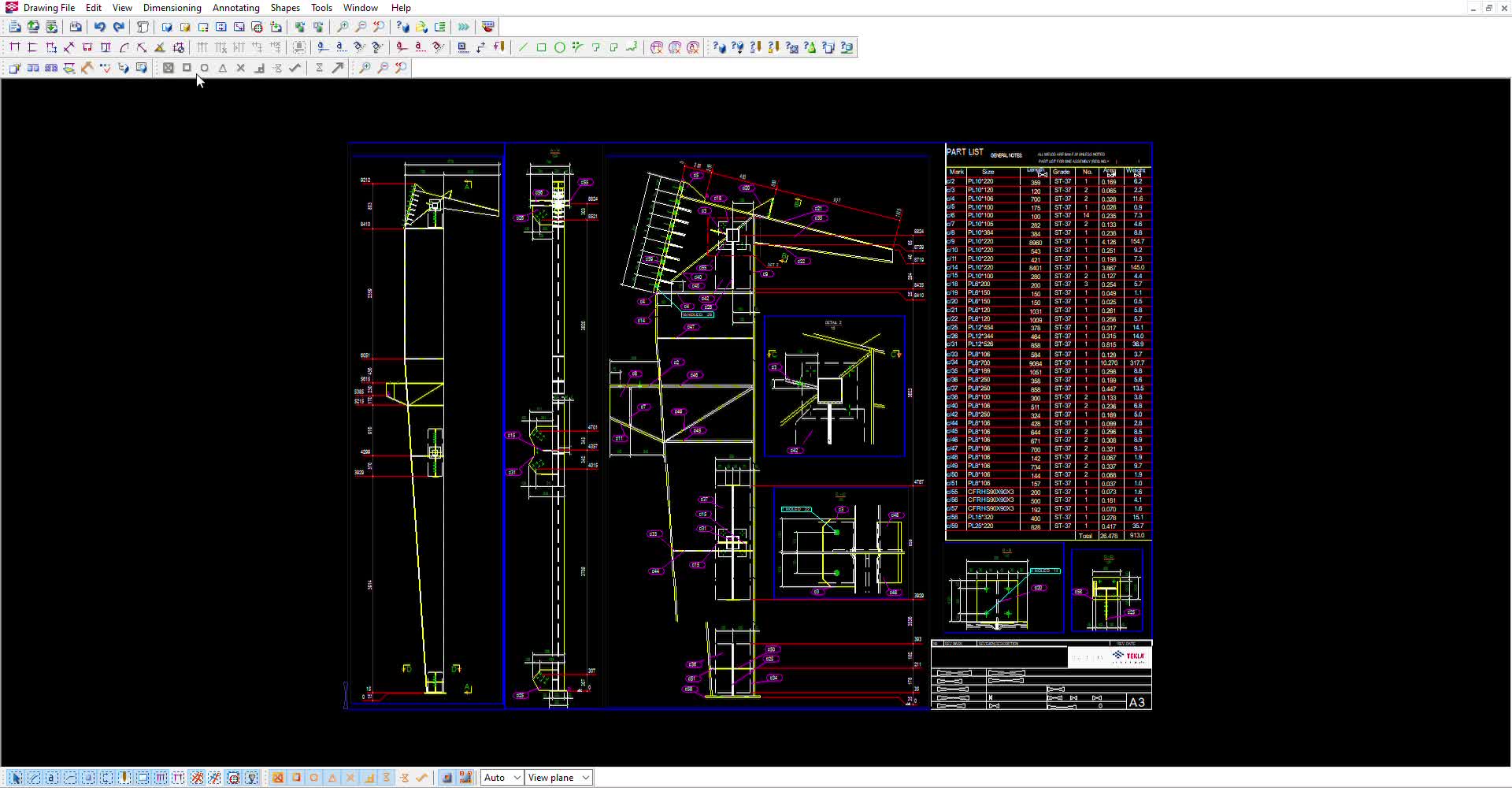Open the Auto snap depth dropdown
This screenshot has height=788, width=1512.
(x=502, y=778)
